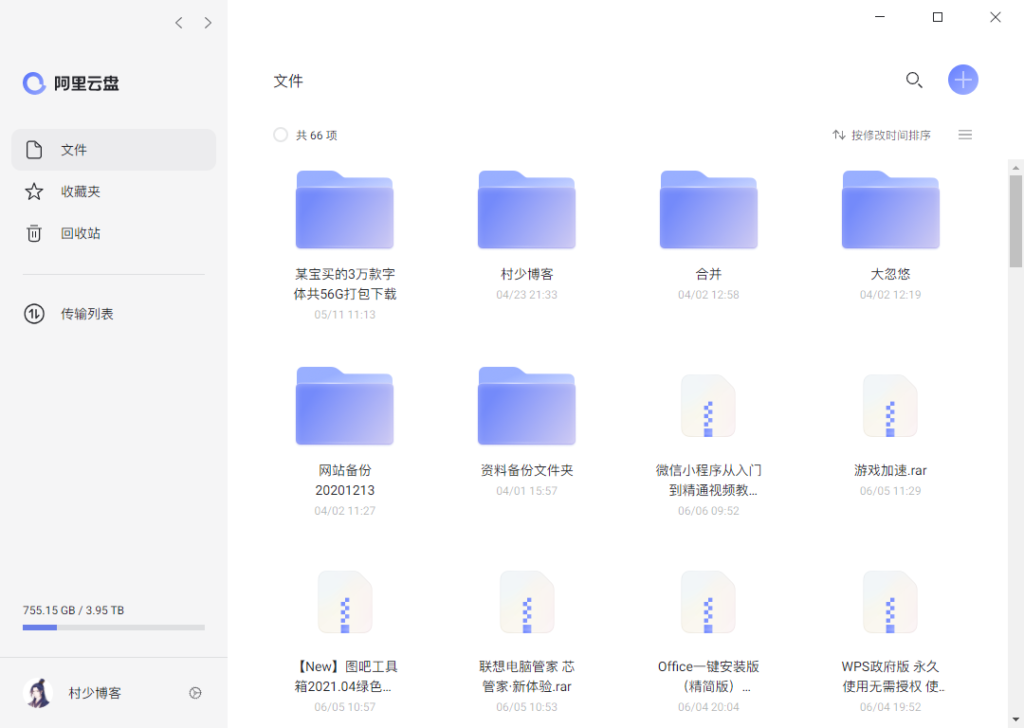The height and width of the screenshot is (728, 1024).
Task: Click the date 05/11 11:13
Action: (x=345, y=315)
